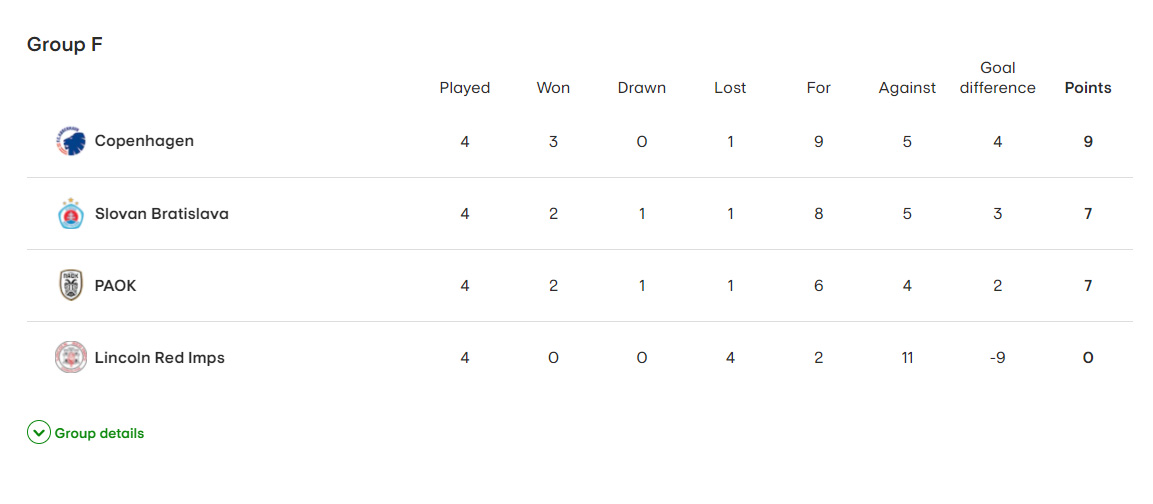
Task: Select the PAOK team name
Action: (x=115, y=285)
